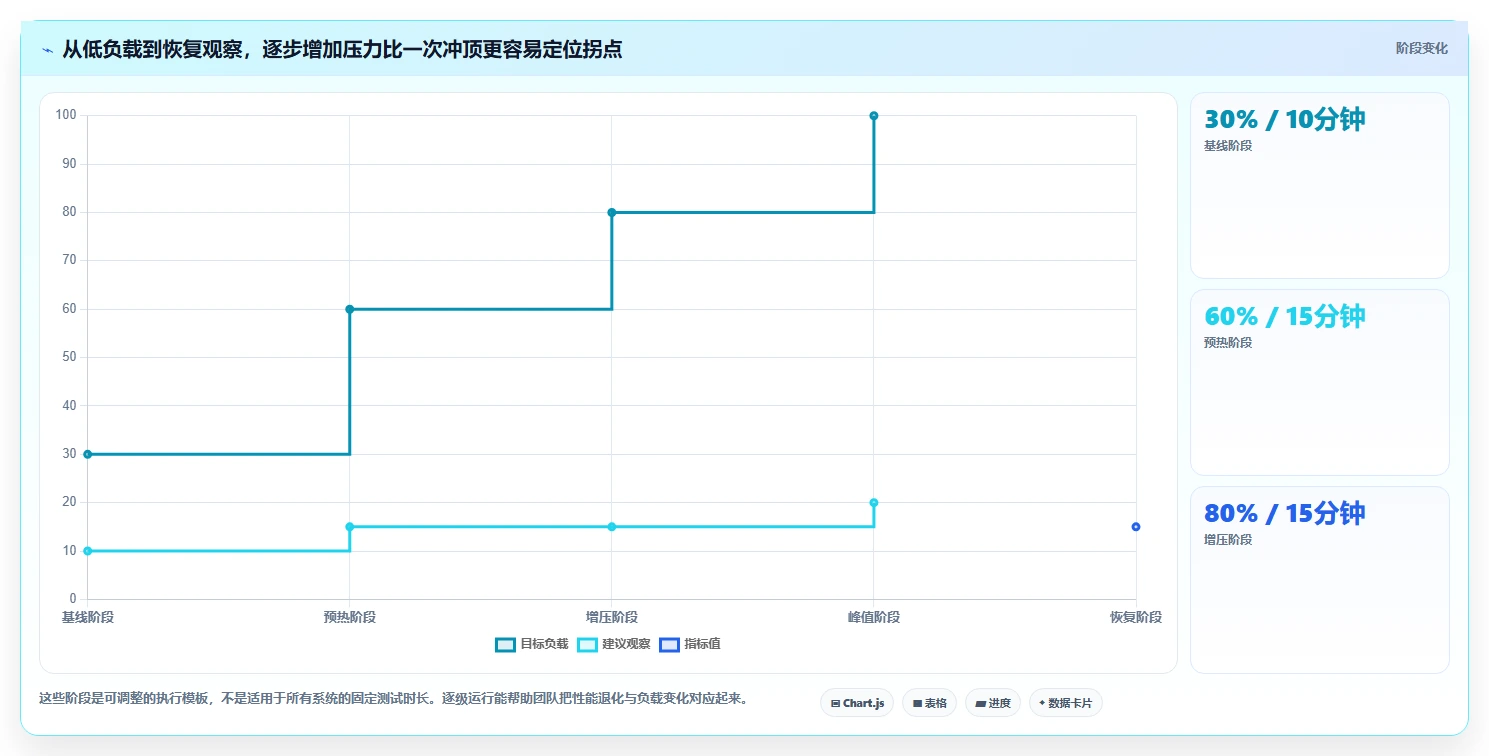This screenshot has height=756, width=1489.
Task: Open the 30% / 10分钟 baseline card
Action: pyautogui.click(x=1319, y=185)
